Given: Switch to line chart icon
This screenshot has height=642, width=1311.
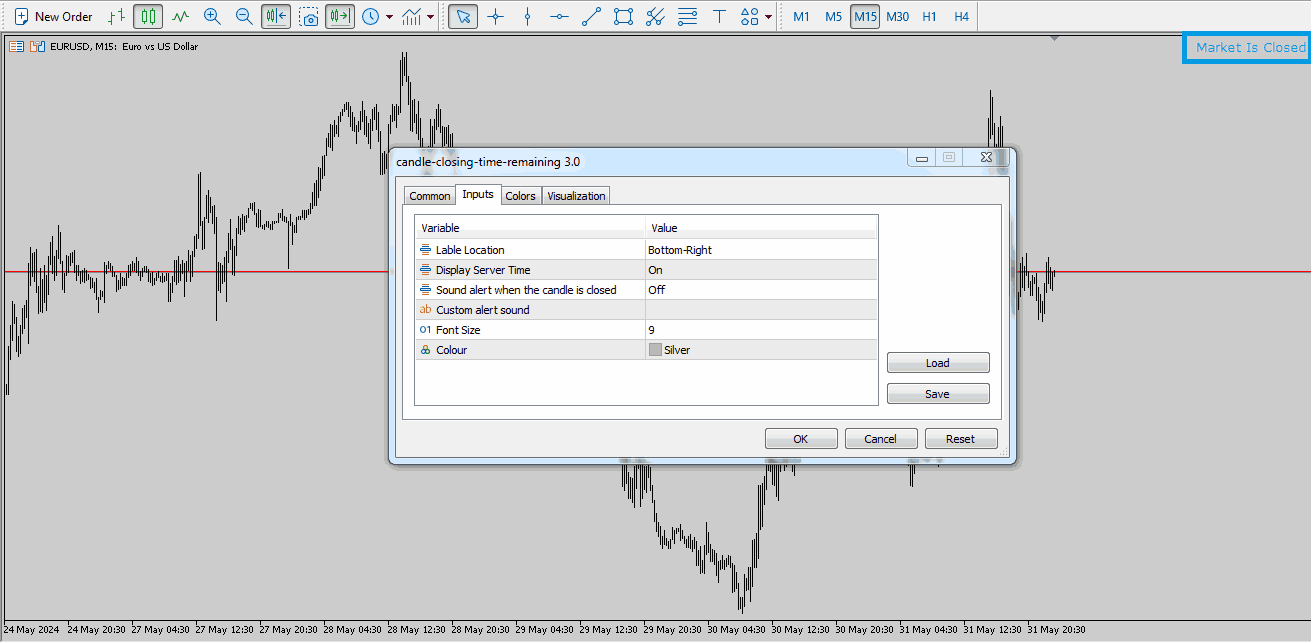Looking at the screenshot, I should point(180,16).
